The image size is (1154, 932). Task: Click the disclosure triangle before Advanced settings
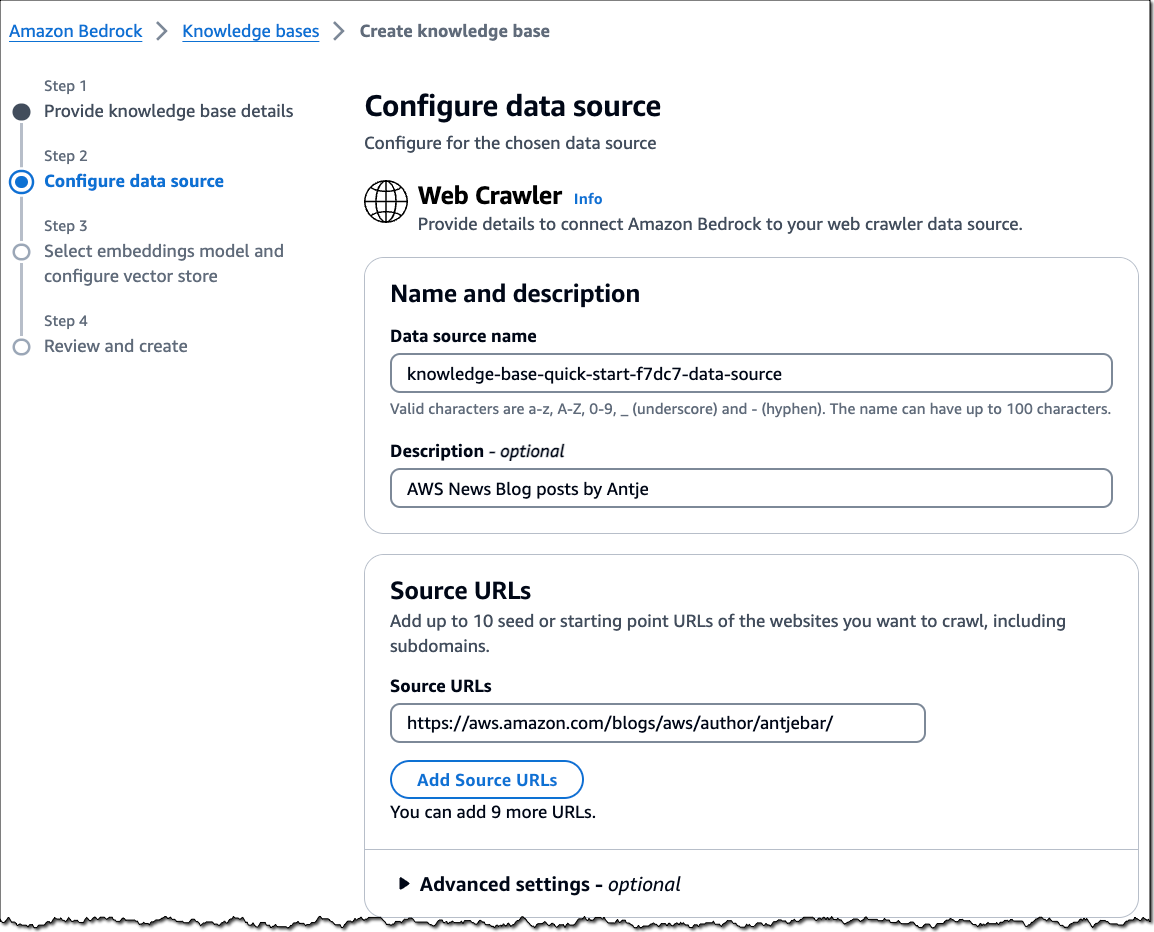404,884
